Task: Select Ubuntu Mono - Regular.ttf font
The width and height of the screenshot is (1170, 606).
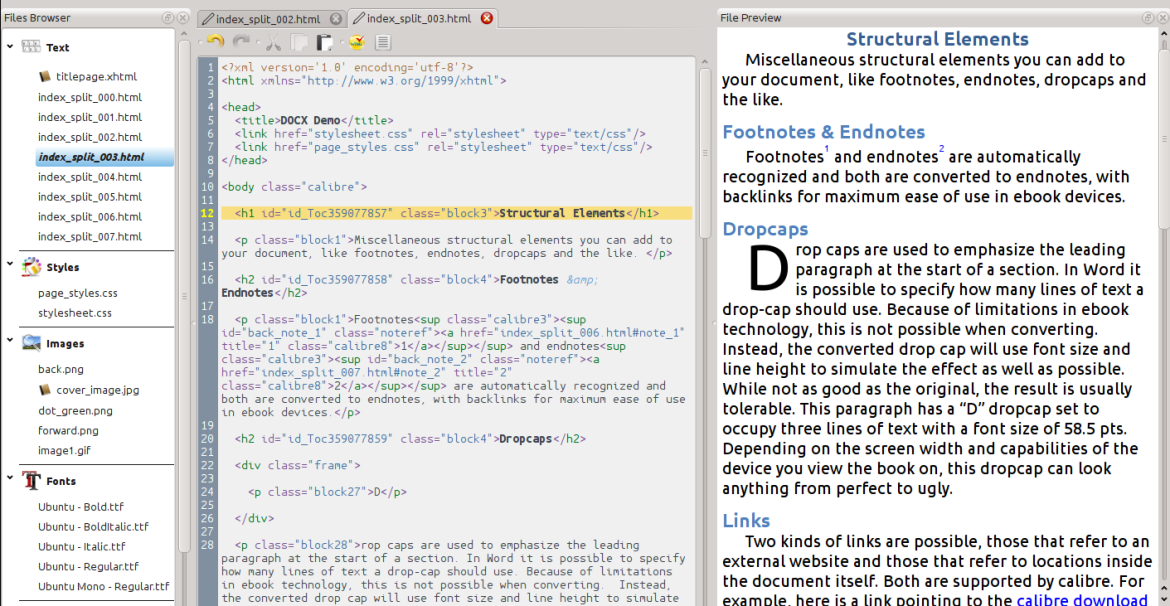Action: pyautogui.click(x=104, y=587)
